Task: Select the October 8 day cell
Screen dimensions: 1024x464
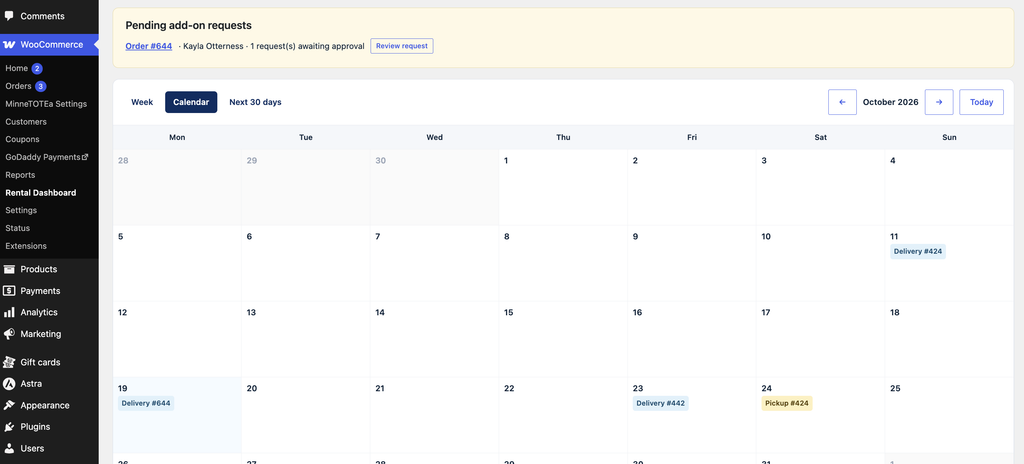Action: 563,263
